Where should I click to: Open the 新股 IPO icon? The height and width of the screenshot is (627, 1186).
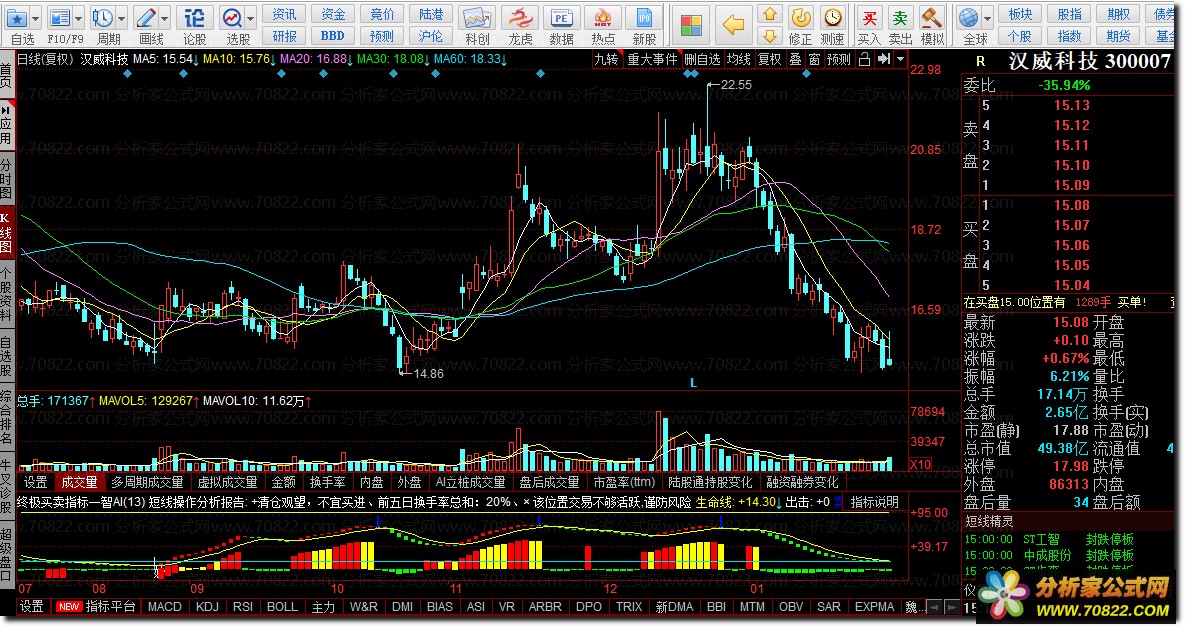pyautogui.click(x=644, y=18)
